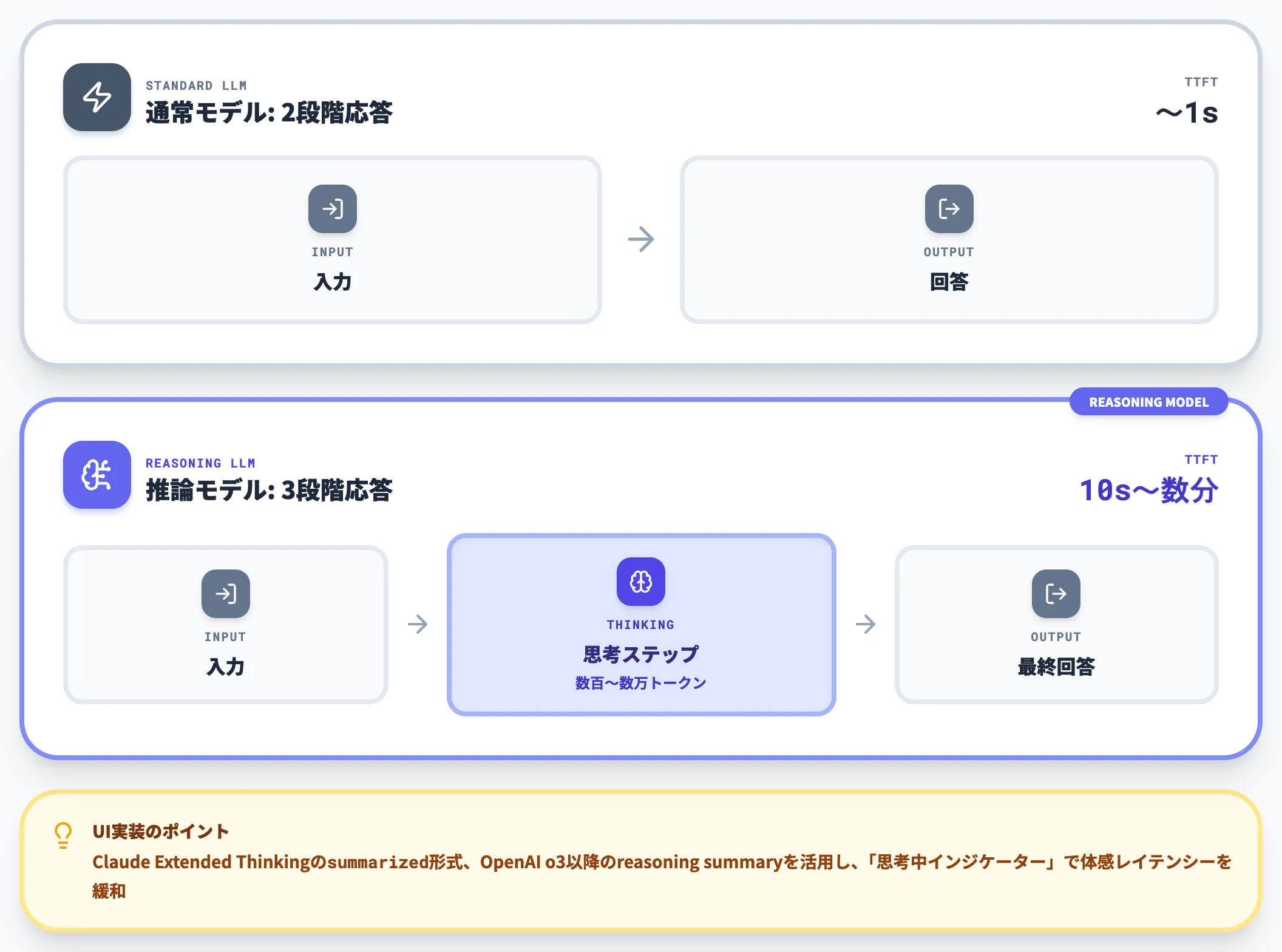Viewport: 1282px width, 952px height.
Task: Click the UI実装のポイント title
Action: (161, 831)
